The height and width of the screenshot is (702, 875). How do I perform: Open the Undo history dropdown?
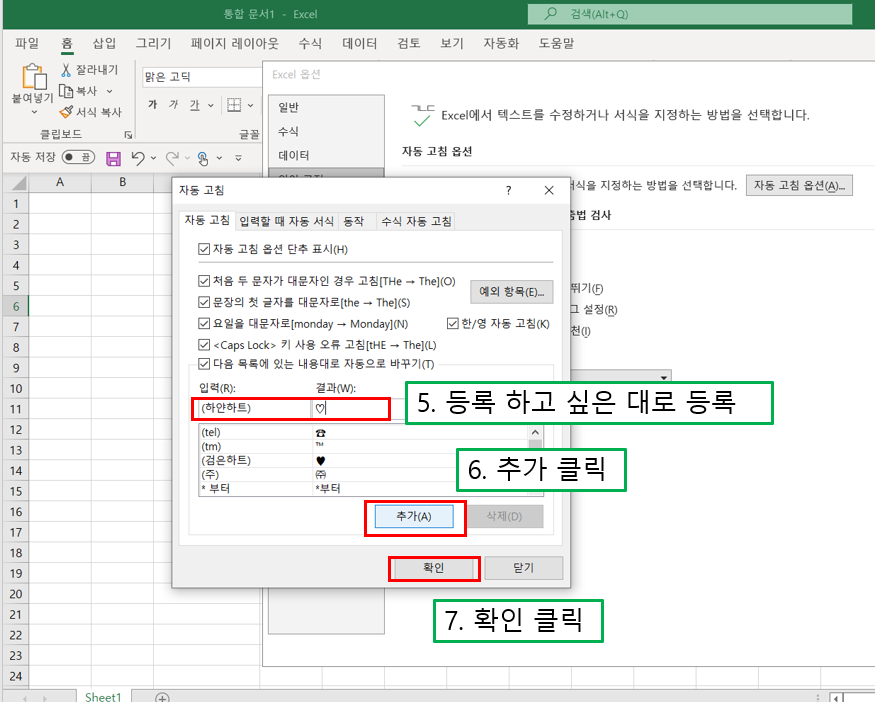click(153, 158)
